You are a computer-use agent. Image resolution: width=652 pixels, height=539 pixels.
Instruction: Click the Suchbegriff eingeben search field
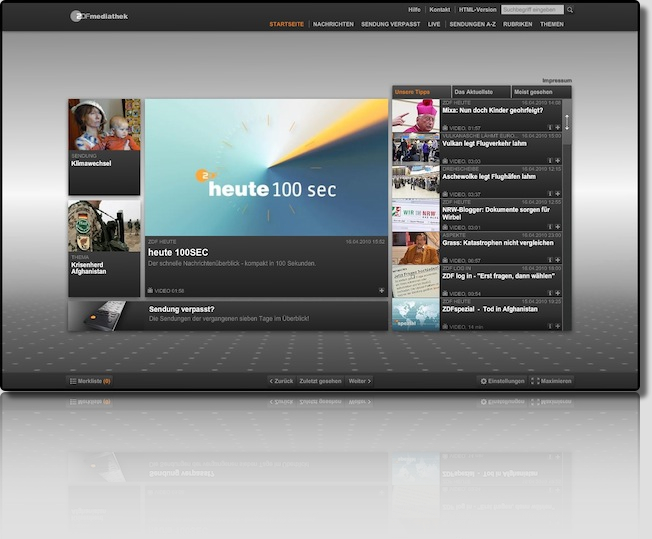(x=532, y=10)
